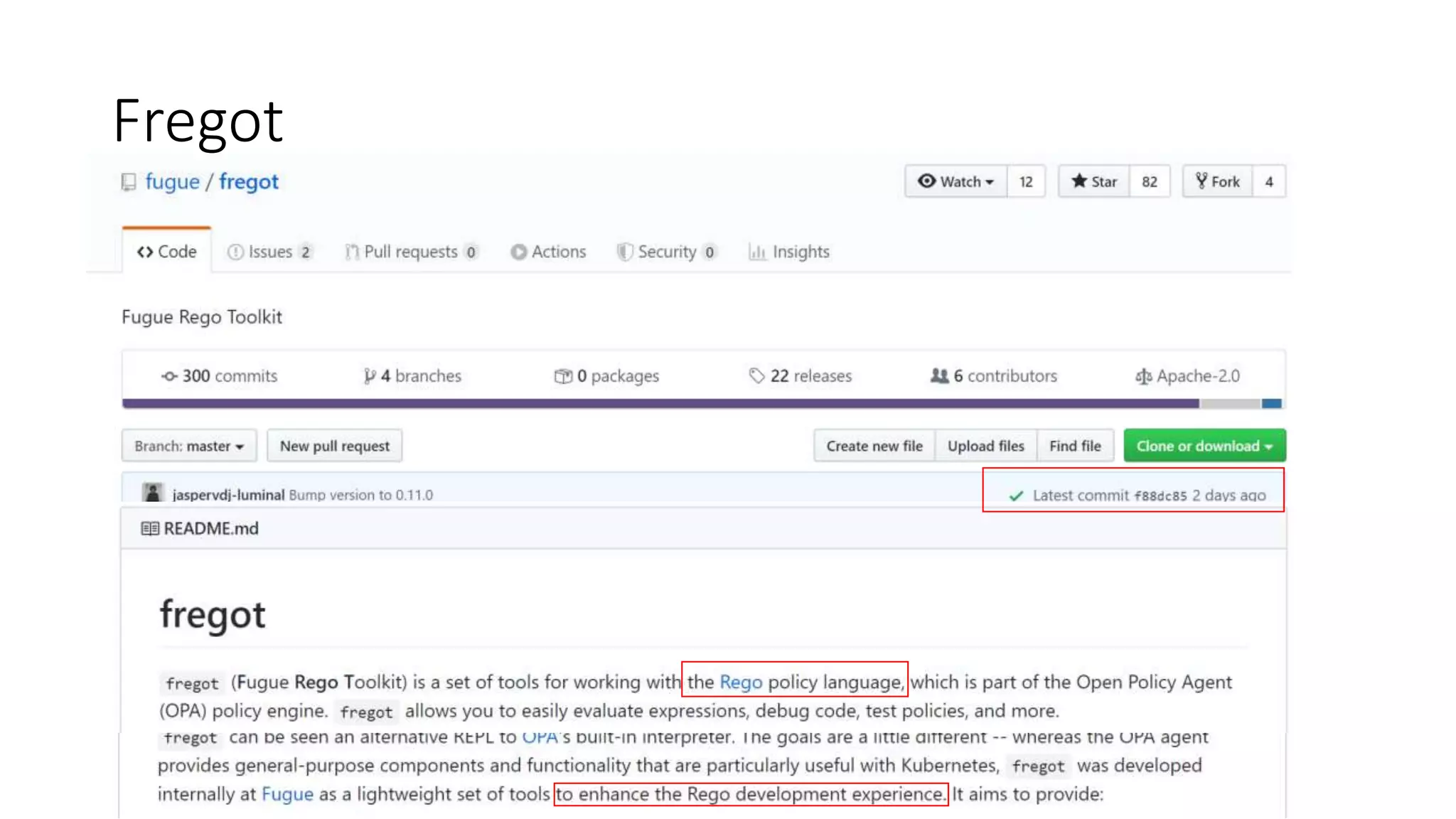Expand the Clone or download dropdown
The width and height of the screenshot is (1456, 819).
click(1204, 446)
